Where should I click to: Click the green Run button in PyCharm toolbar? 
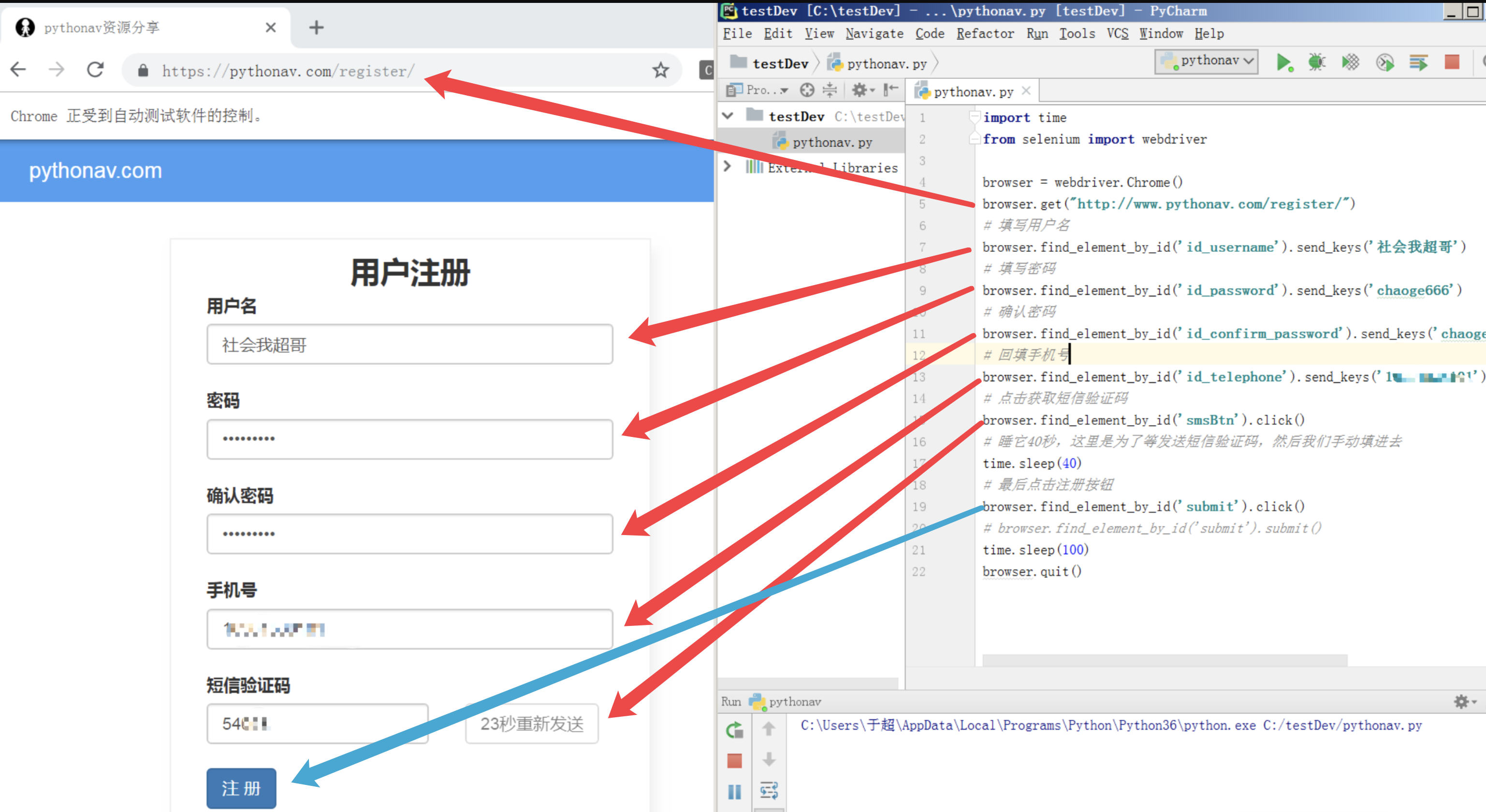point(1283,62)
